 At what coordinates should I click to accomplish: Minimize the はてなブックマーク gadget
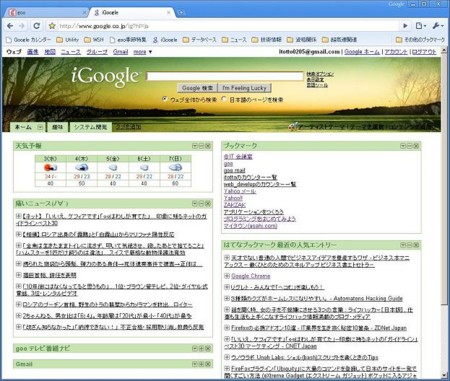pyautogui.click(x=410, y=245)
